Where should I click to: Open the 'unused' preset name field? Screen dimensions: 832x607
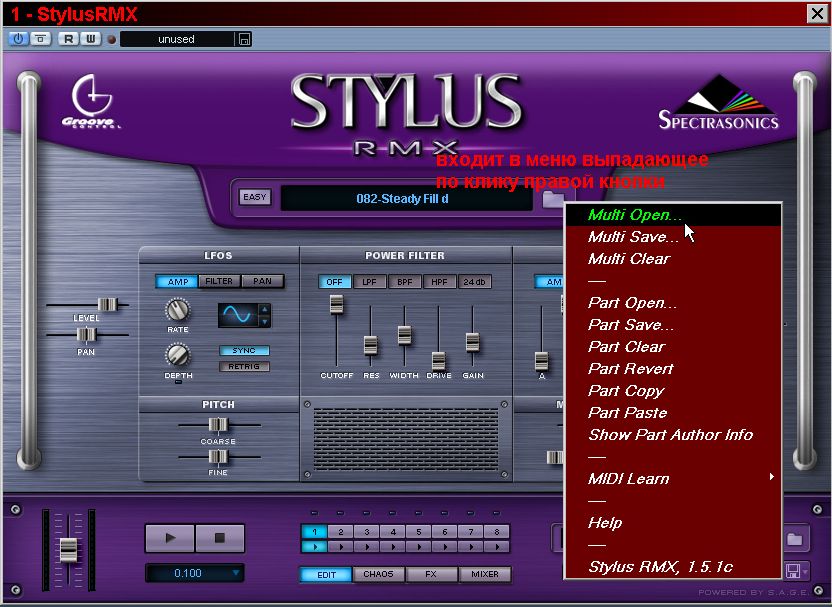[x=177, y=39]
